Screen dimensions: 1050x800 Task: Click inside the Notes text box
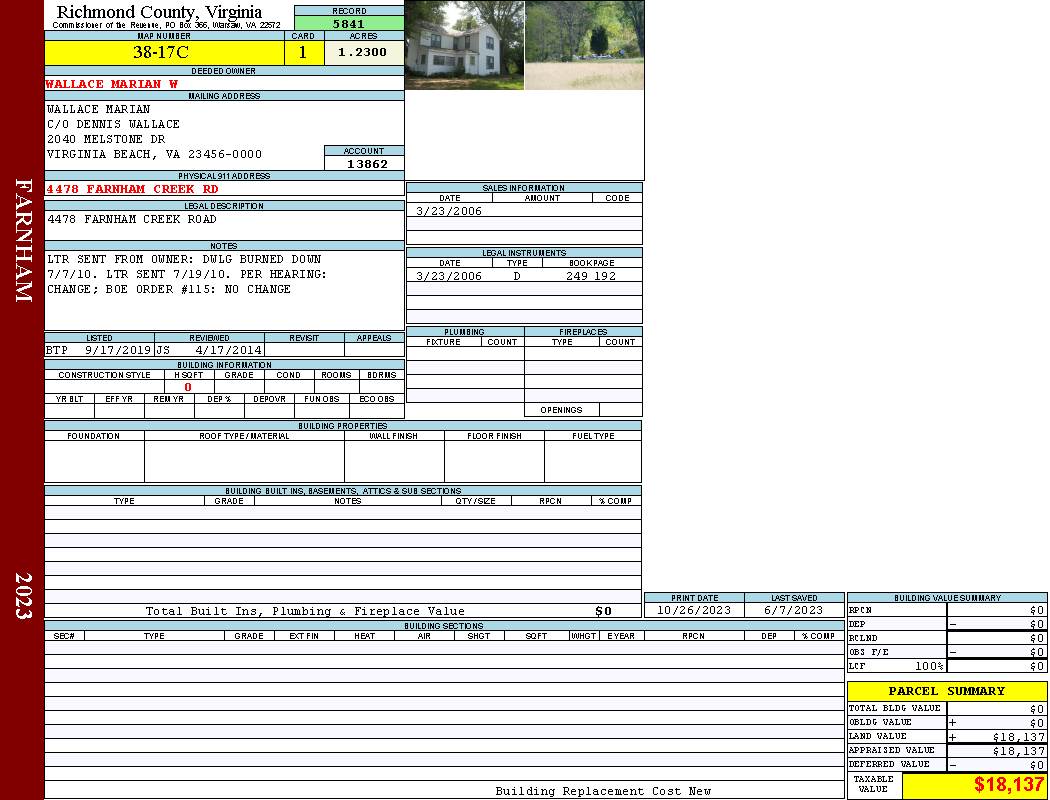pos(223,290)
